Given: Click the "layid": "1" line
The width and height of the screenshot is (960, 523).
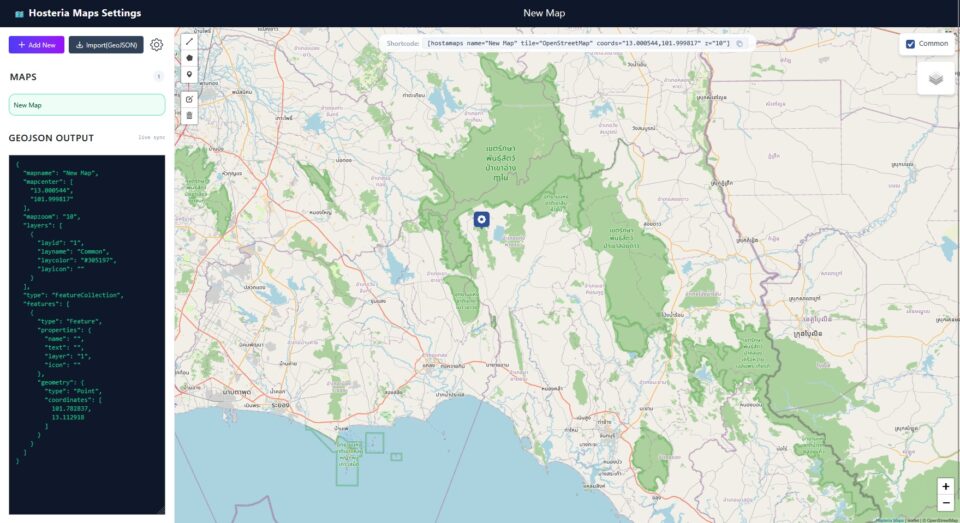Looking at the screenshot, I should pos(60,243).
